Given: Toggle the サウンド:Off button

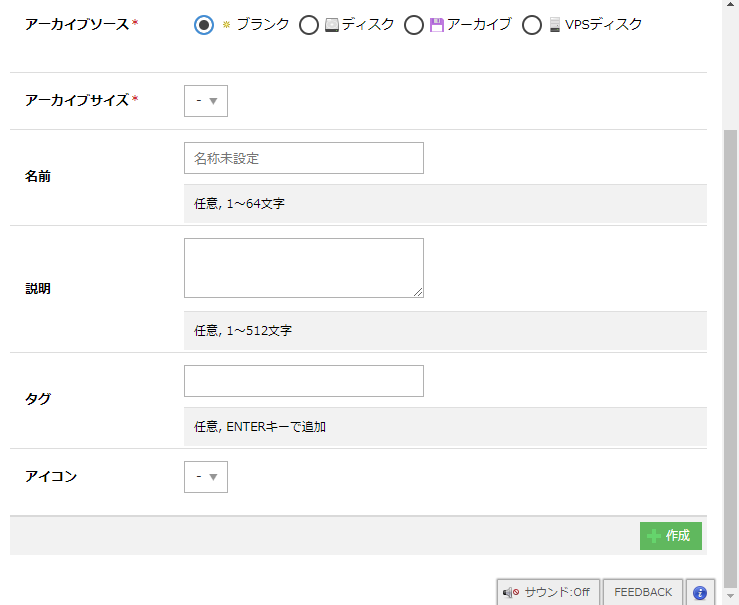Looking at the screenshot, I should (x=548, y=592).
